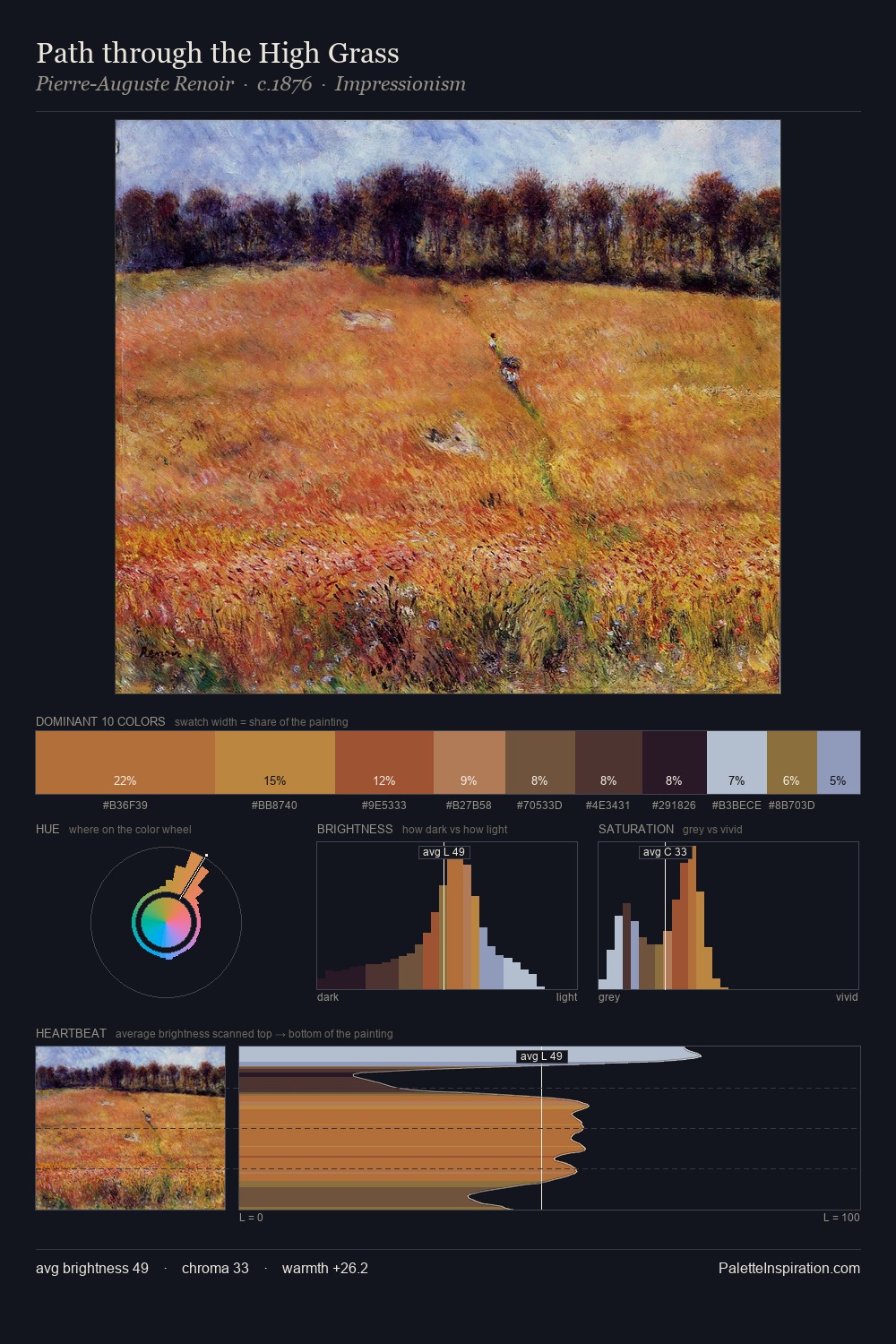Click the footer stat "avg brightness 49"
Screen dimensions: 896x1344
(92, 1268)
